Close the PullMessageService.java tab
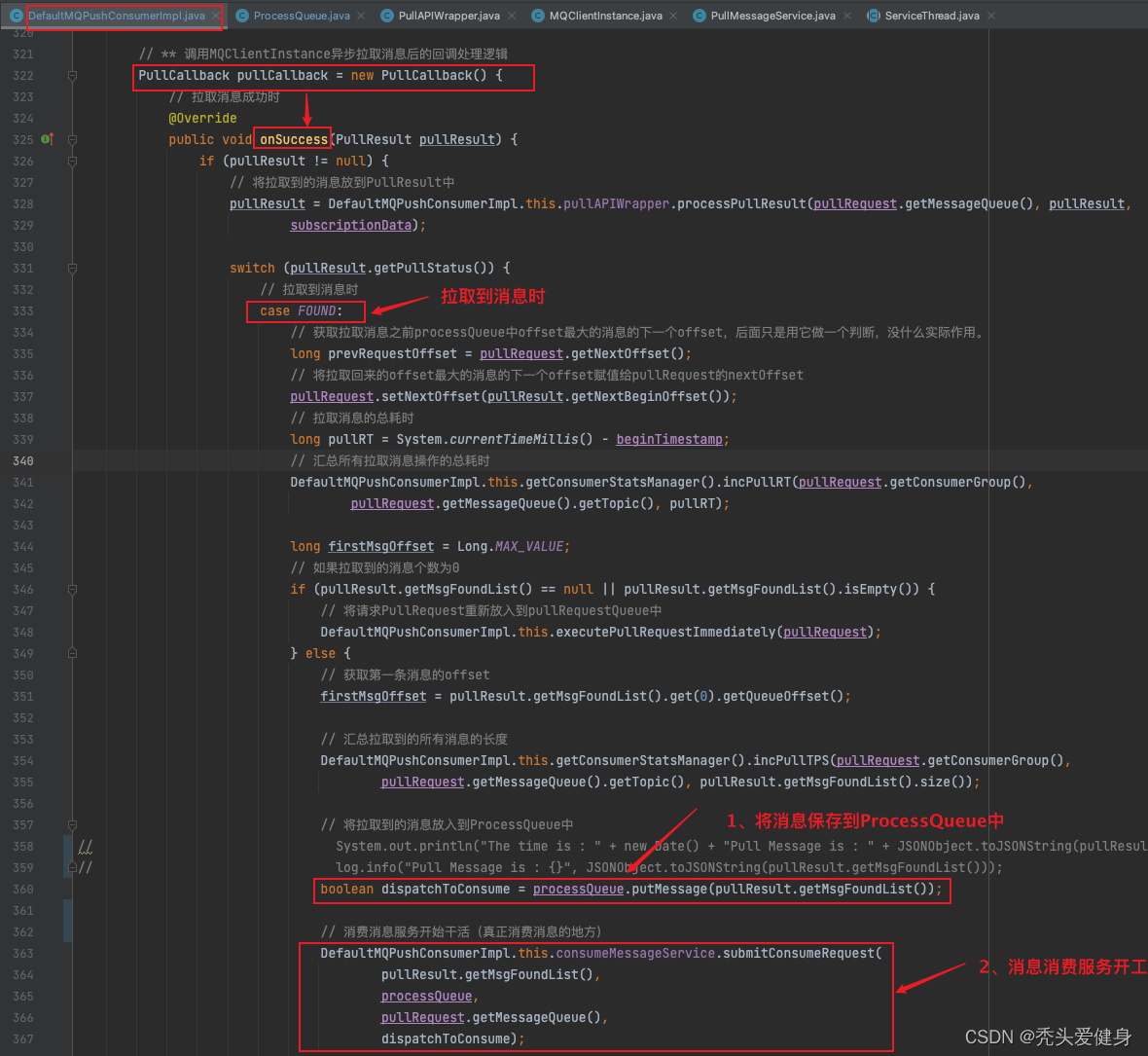The image size is (1148, 1056). click(846, 16)
